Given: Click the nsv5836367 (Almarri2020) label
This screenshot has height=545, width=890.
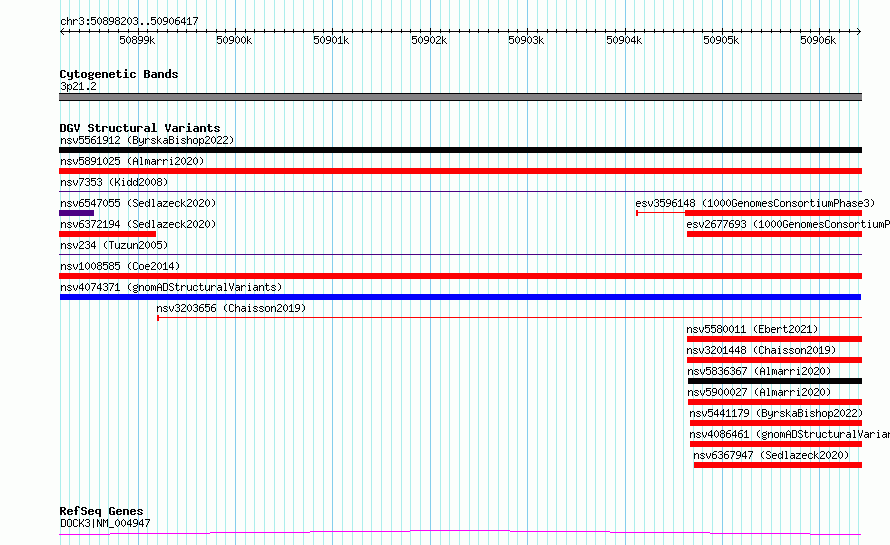Looking at the screenshot, I should (x=759, y=371).
